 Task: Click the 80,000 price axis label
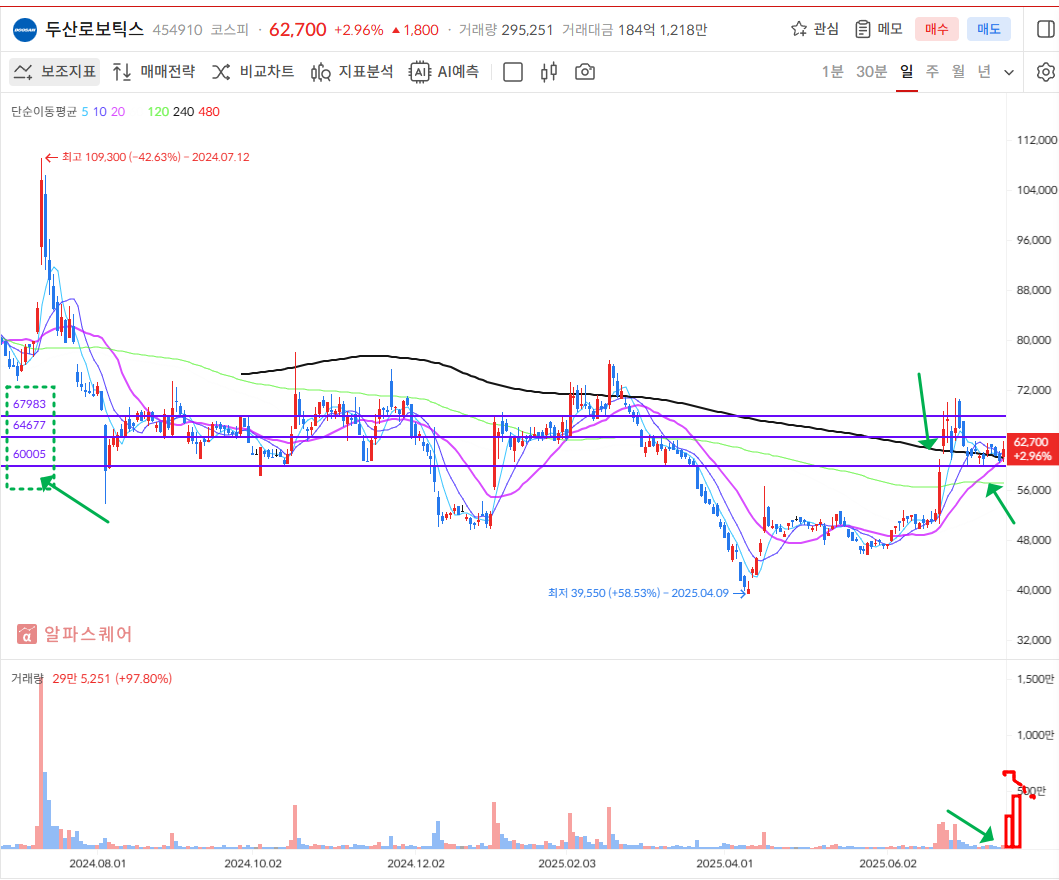(1034, 340)
